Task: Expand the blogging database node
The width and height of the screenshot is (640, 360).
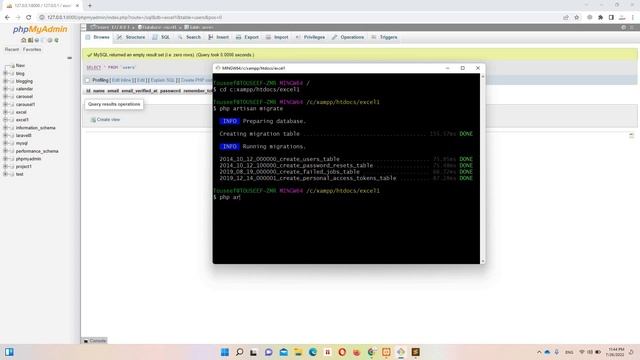Action: 5,81
